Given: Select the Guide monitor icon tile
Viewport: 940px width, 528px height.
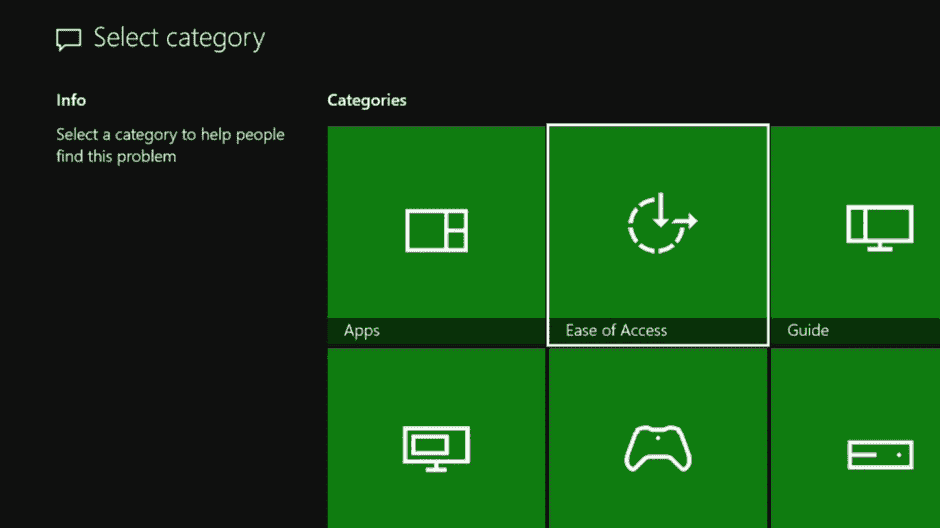Looking at the screenshot, I should tap(879, 228).
